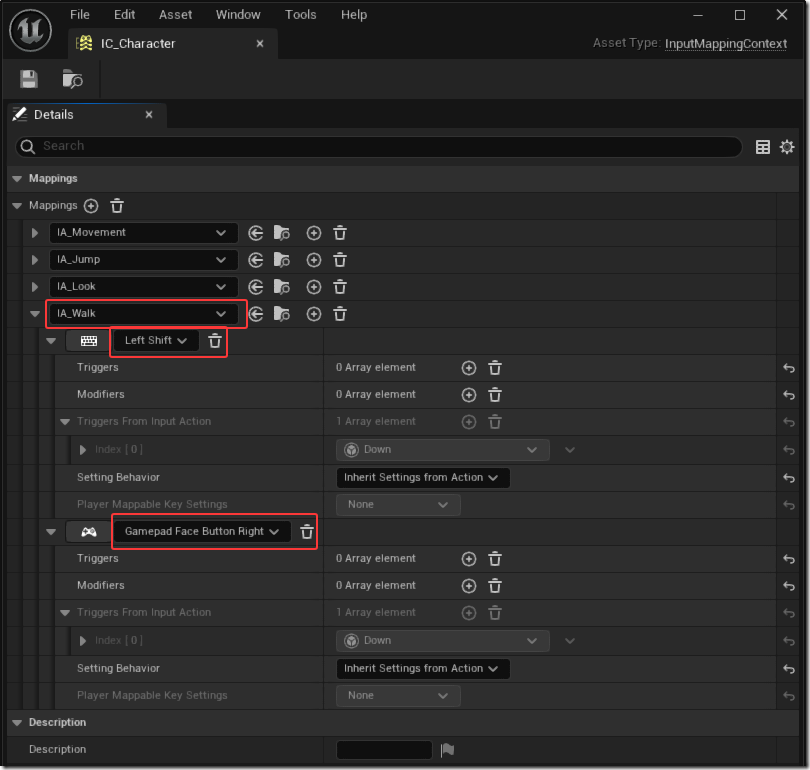Delete the IA_Jump mapping
Viewport: 810px width, 770px height.
click(340, 260)
